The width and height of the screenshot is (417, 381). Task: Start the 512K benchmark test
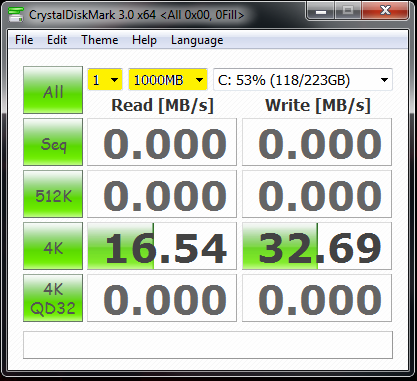tap(53, 194)
